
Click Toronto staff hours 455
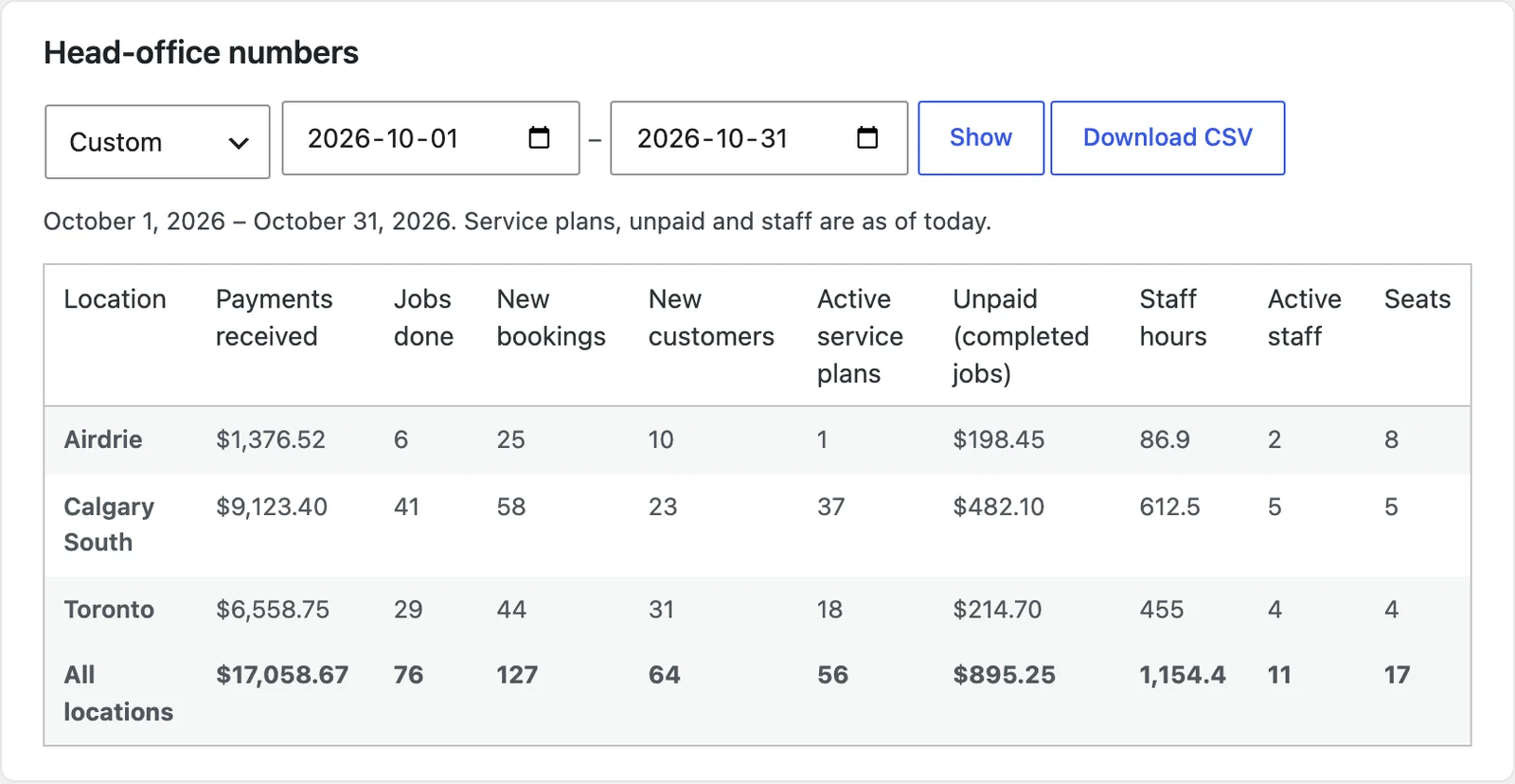tap(1162, 610)
